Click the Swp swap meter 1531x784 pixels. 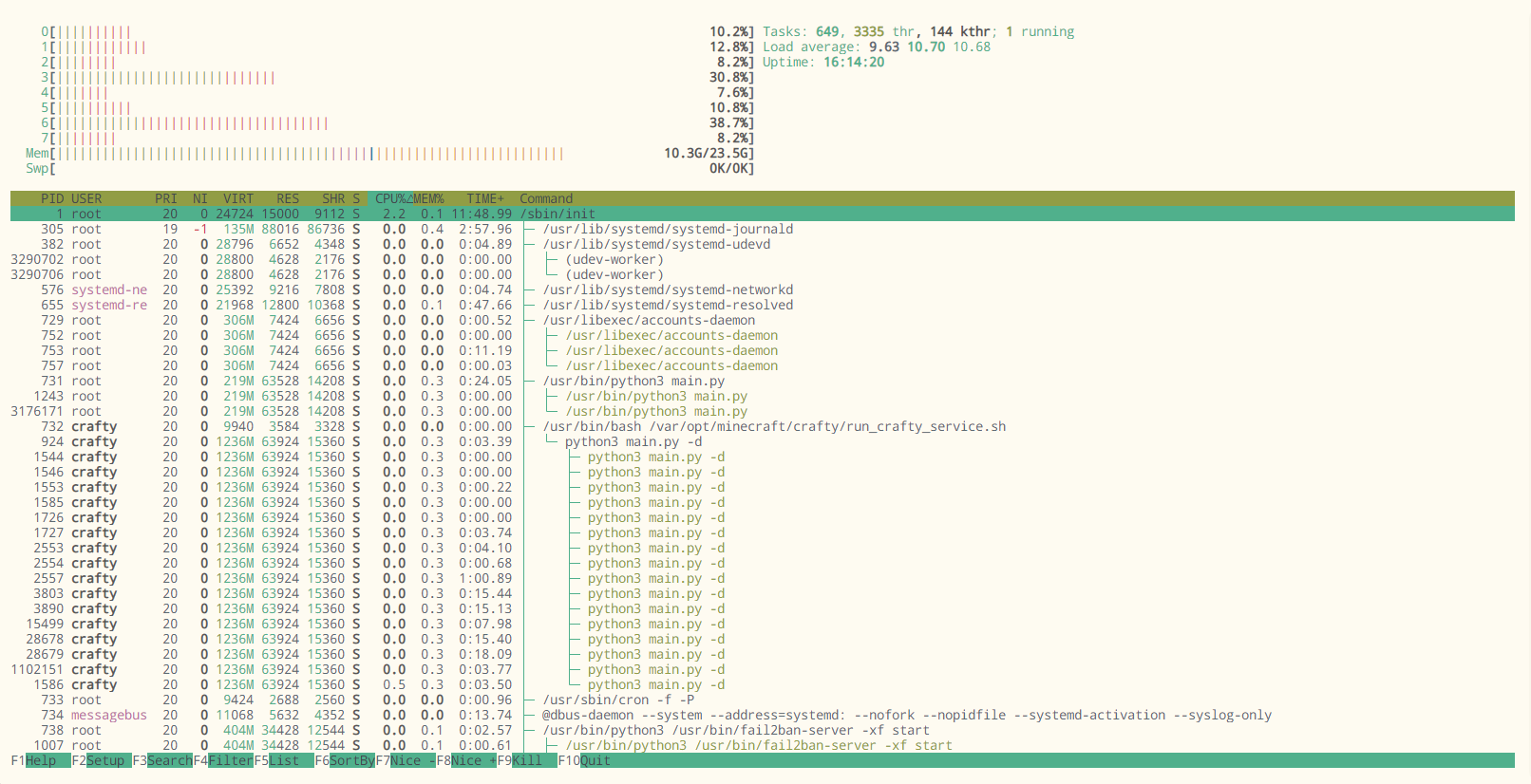[390, 168]
